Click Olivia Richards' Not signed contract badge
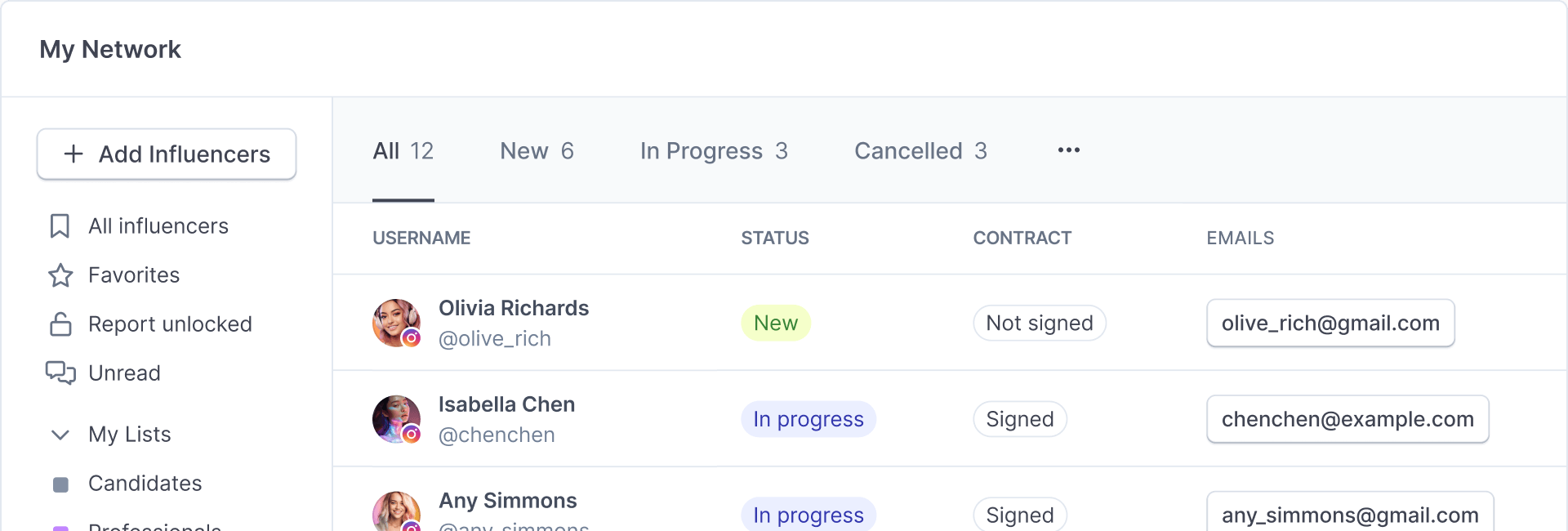The height and width of the screenshot is (531, 1568). 1039,324
